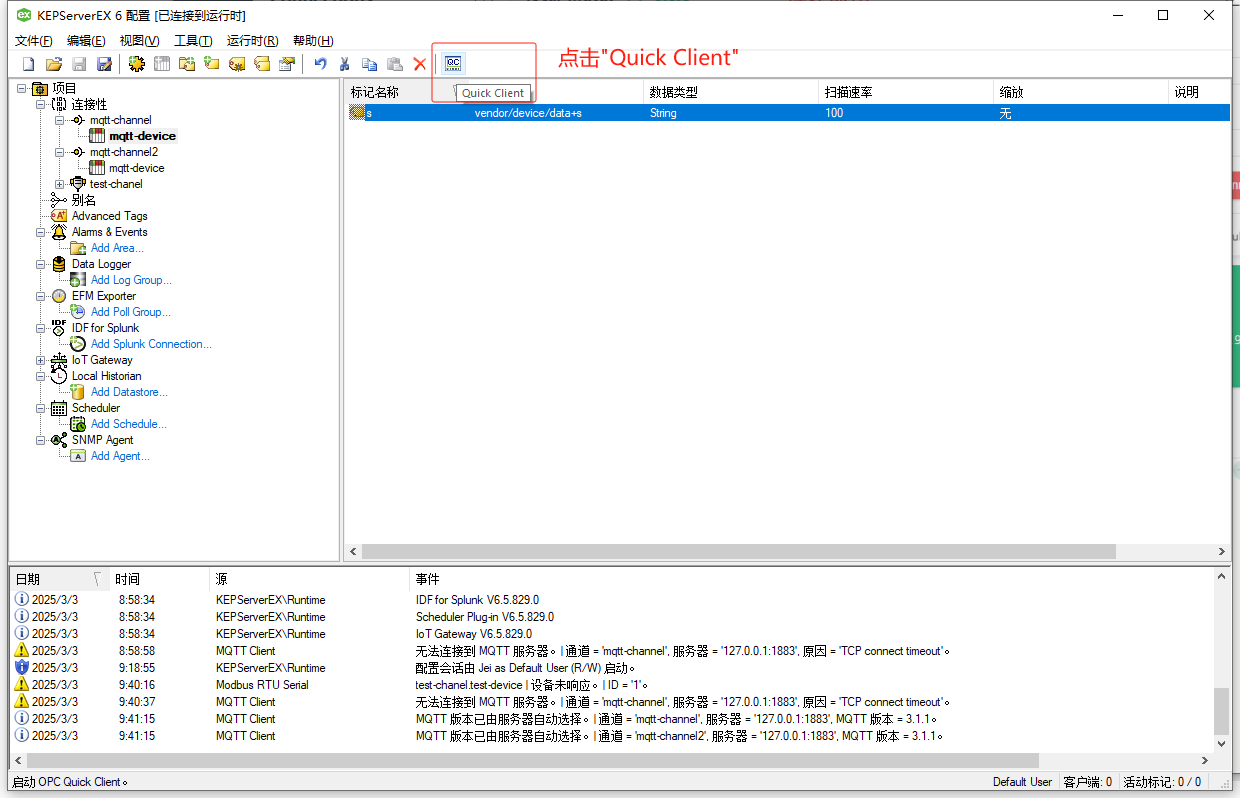Screen dimensions: 1240x798
Task: Select the mqtt-channel2 tree item
Action: coord(123,152)
